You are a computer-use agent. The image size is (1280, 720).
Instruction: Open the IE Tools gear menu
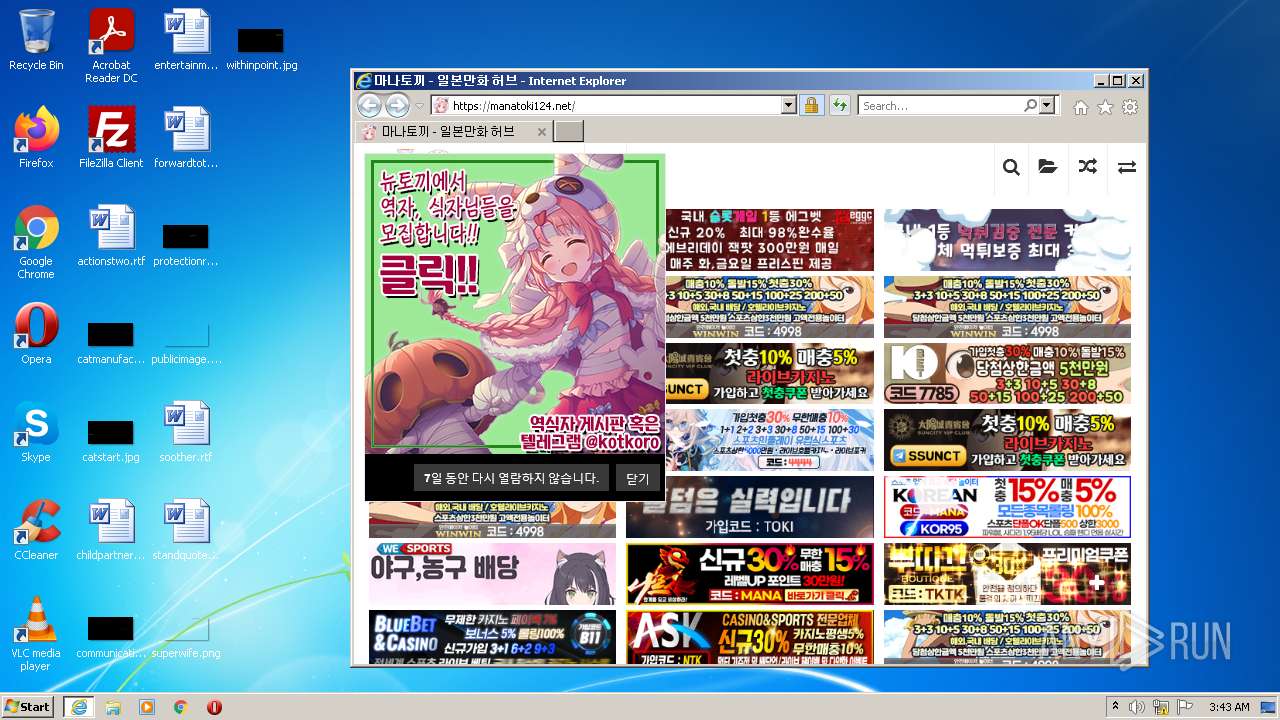tap(1130, 107)
